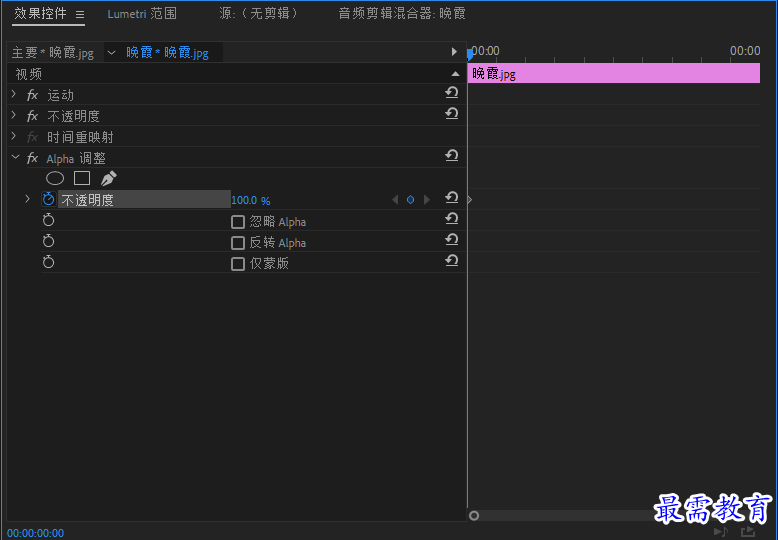Toggle fx for 运动 effect

[x=32, y=95]
